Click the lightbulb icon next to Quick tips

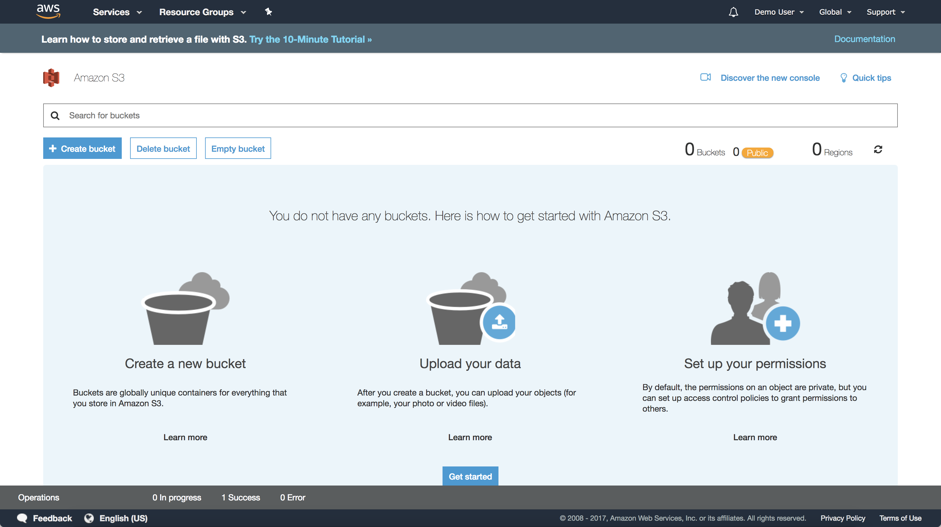point(843,77)
